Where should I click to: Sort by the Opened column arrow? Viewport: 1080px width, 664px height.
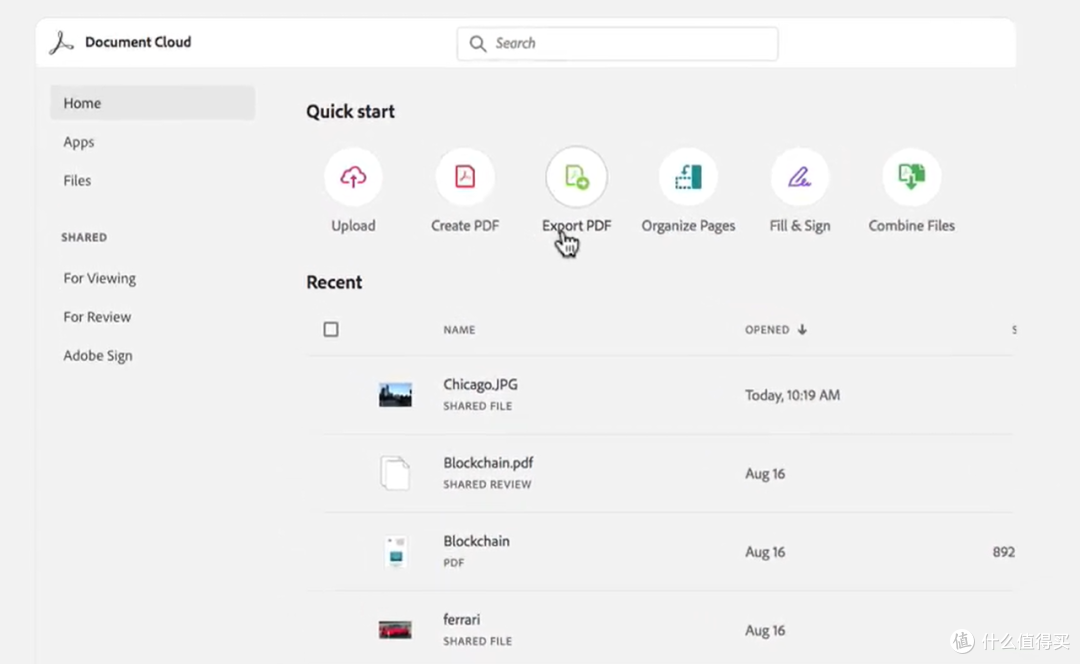(802, 330)
